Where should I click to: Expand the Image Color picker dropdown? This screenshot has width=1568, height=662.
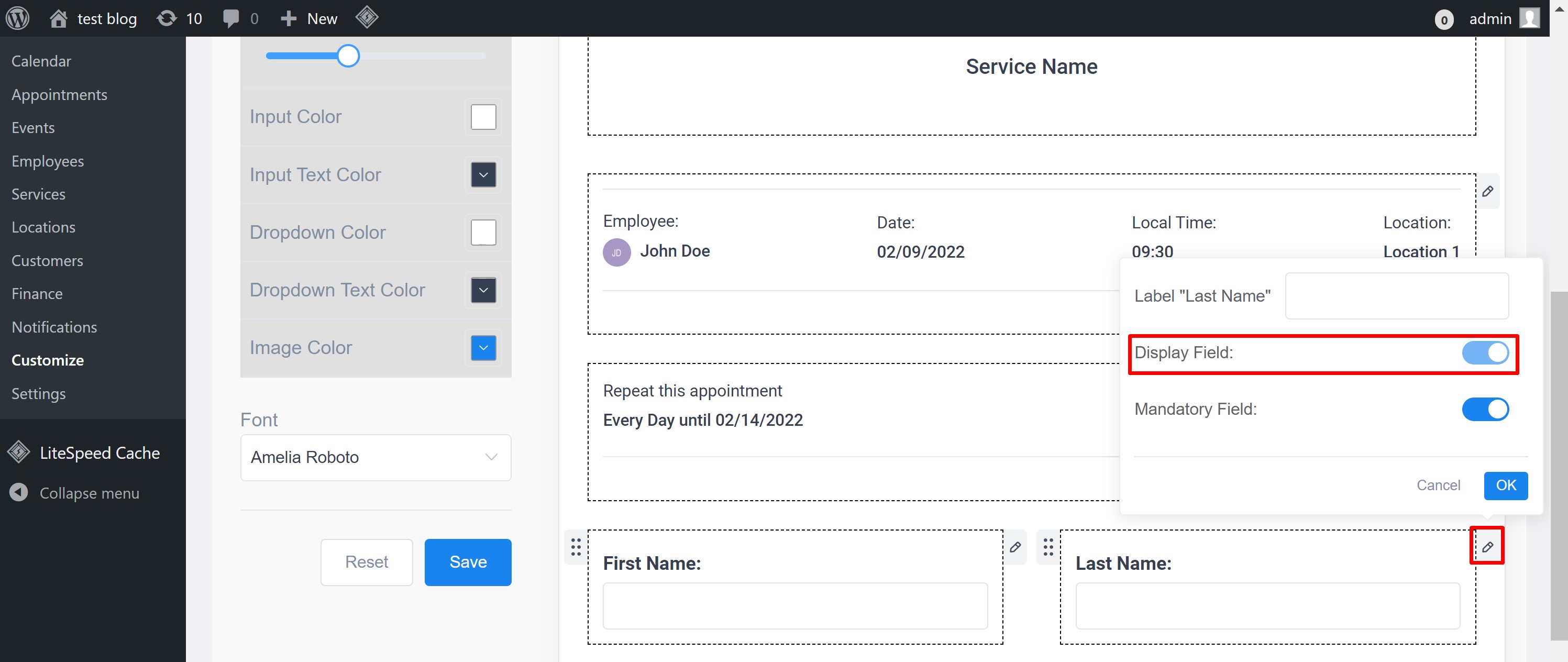(483, 347)
